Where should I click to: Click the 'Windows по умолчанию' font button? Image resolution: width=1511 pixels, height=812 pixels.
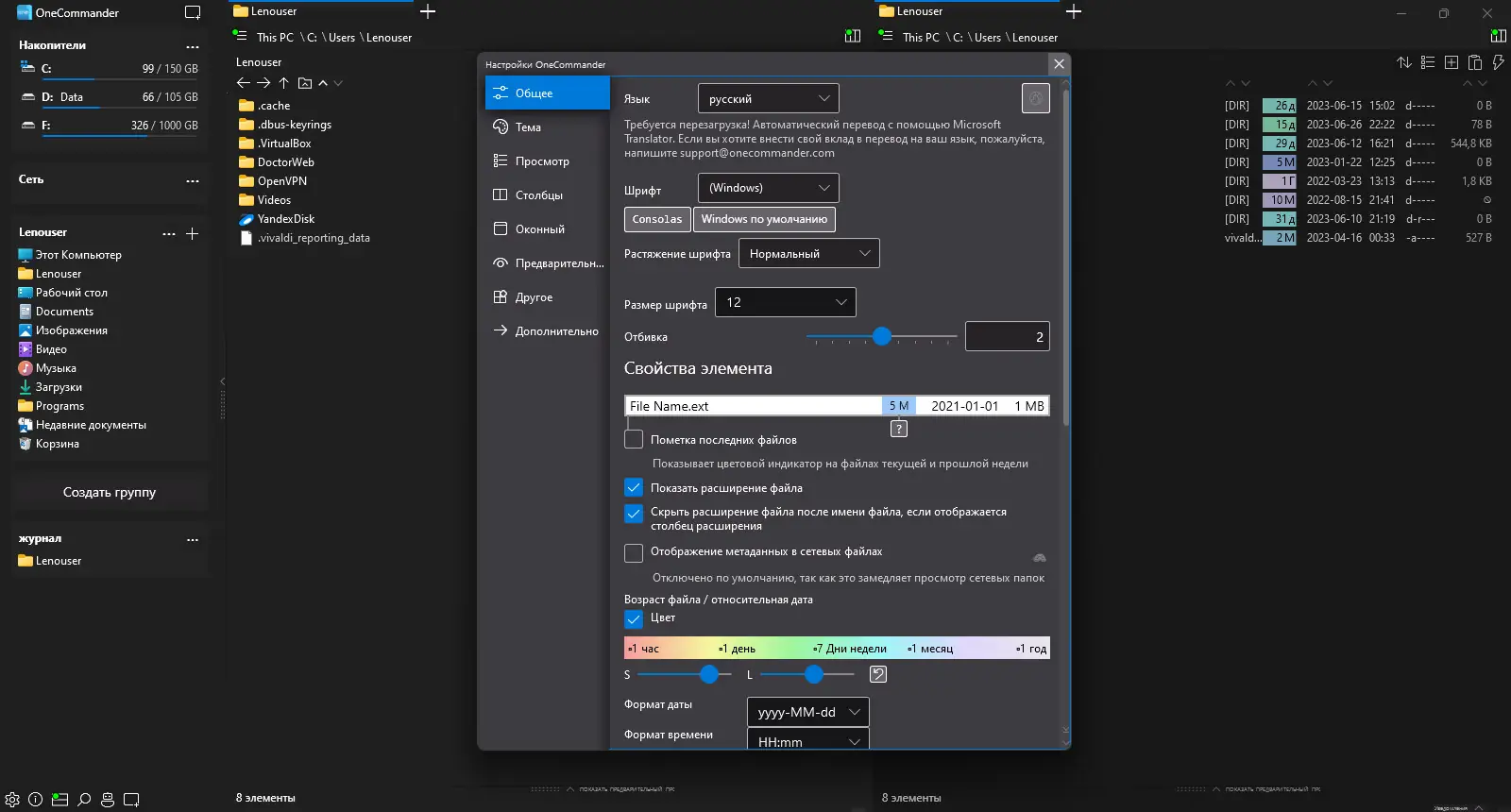(x=764, y=219)
